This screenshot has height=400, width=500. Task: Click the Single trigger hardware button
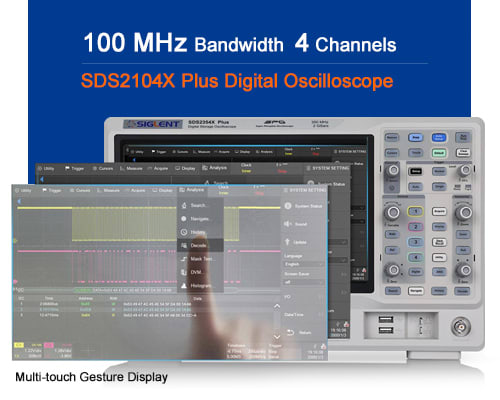pos(439,186)
